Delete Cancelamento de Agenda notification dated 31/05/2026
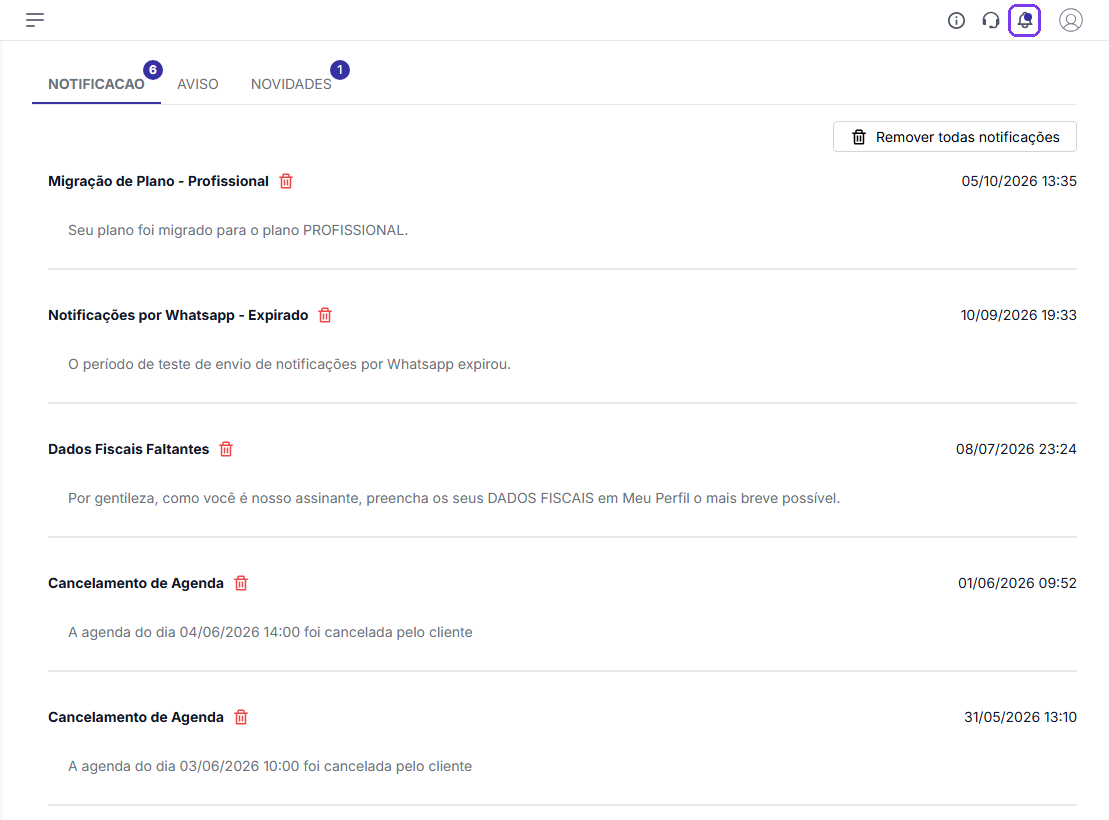The image size is (1109, 820). (241, 717)
